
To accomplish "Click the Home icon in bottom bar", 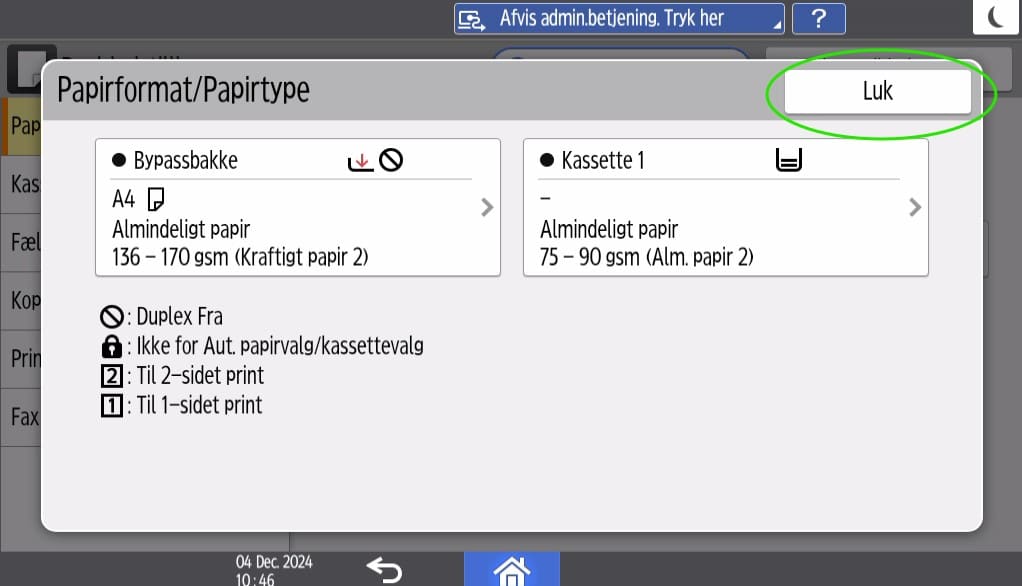I will click(511, 569).
